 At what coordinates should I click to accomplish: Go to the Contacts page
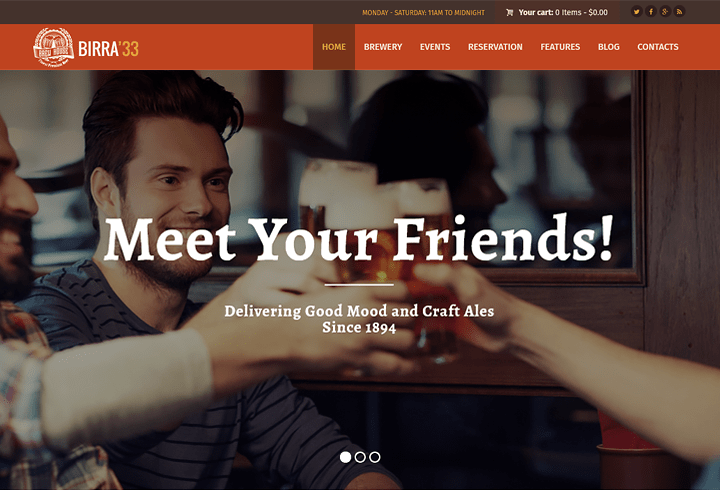pyautogui.click(x=658, y=47)
